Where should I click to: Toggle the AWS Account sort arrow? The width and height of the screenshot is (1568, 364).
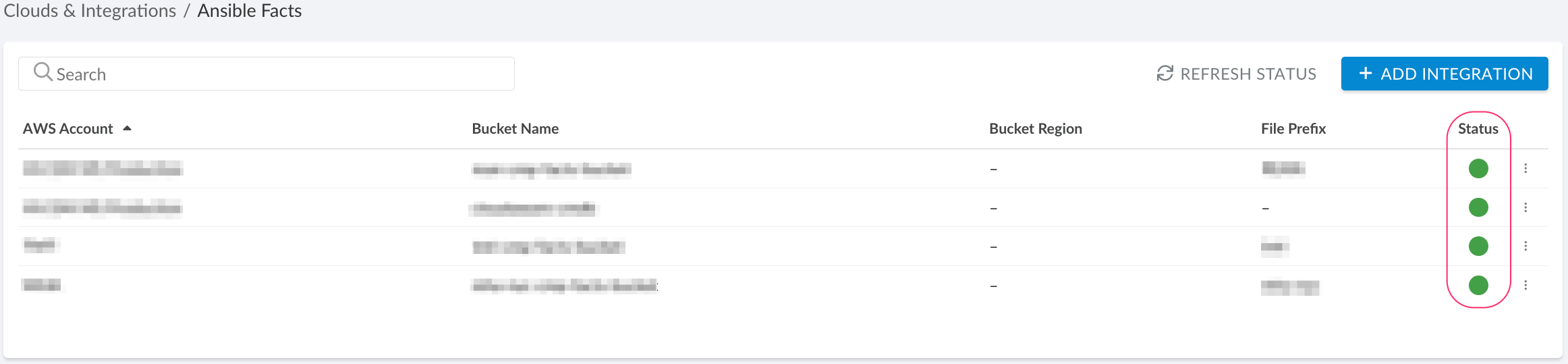pyautogui.click(x=127, y=128)
